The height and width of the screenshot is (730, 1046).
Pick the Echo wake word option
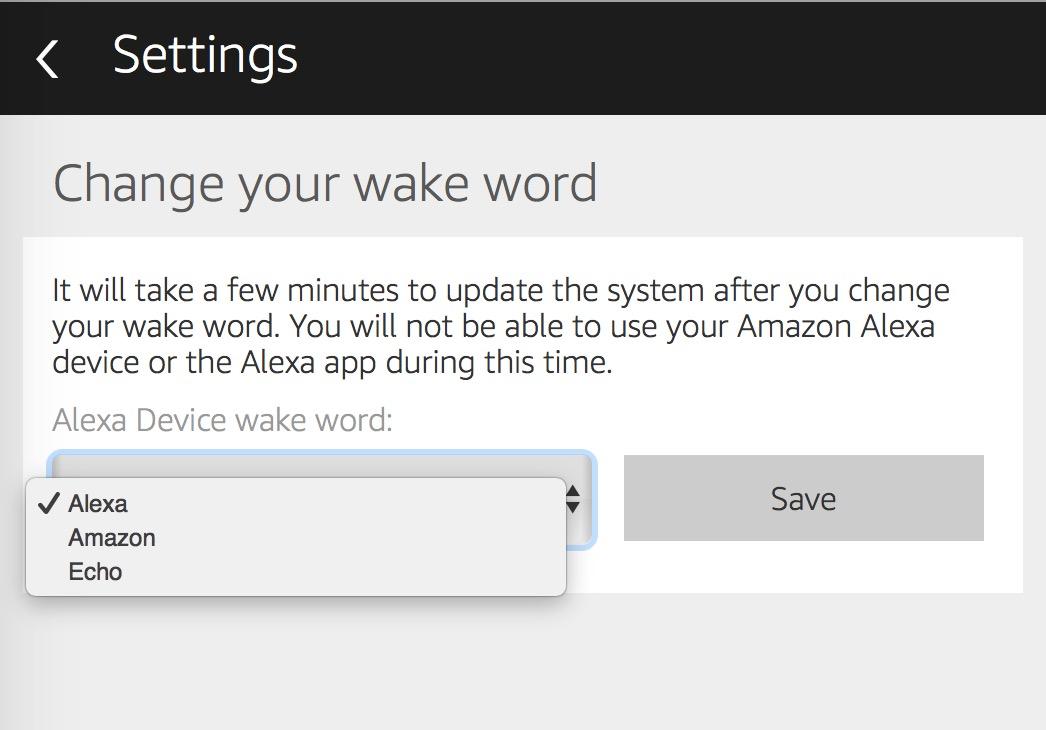95,572
